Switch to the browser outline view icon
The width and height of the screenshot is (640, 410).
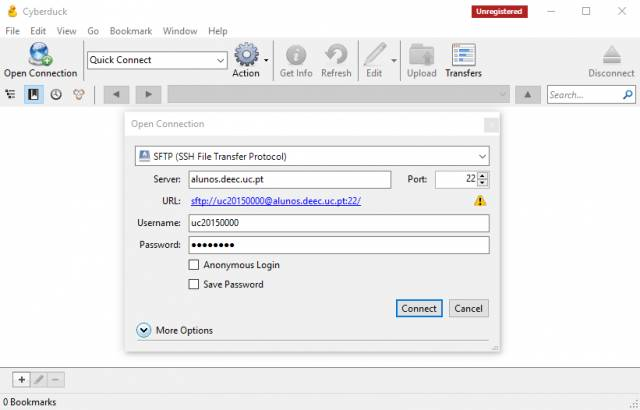tap(11, 95)
